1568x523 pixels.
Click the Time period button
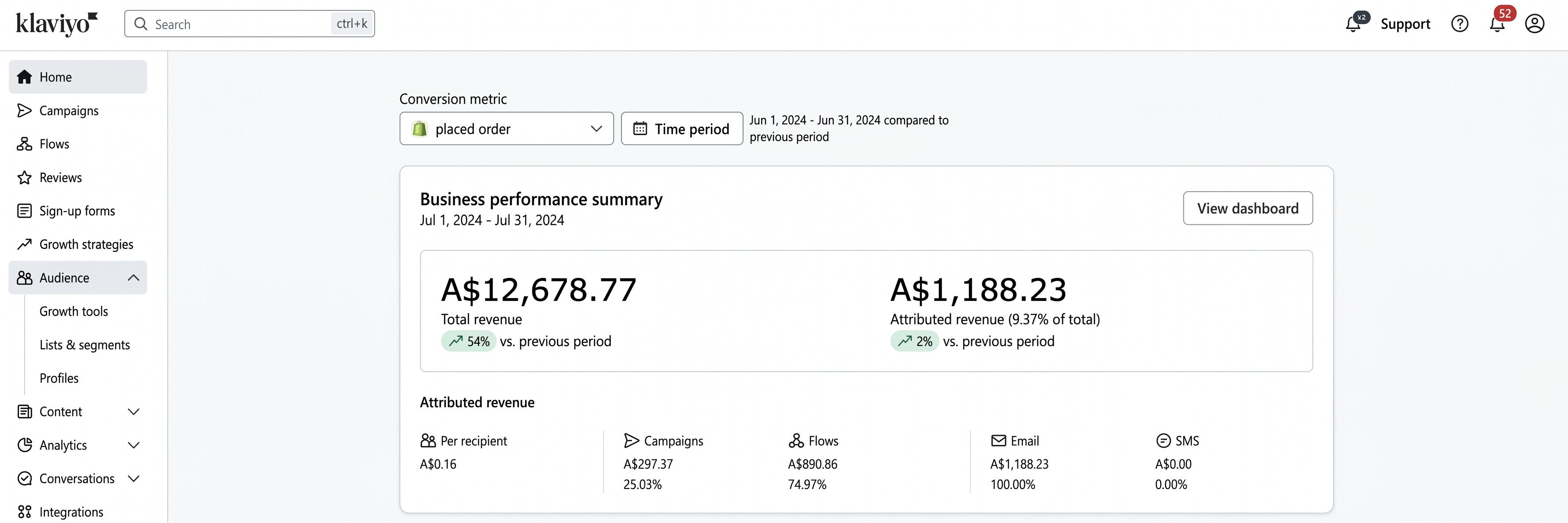click(x=682, y=129)
